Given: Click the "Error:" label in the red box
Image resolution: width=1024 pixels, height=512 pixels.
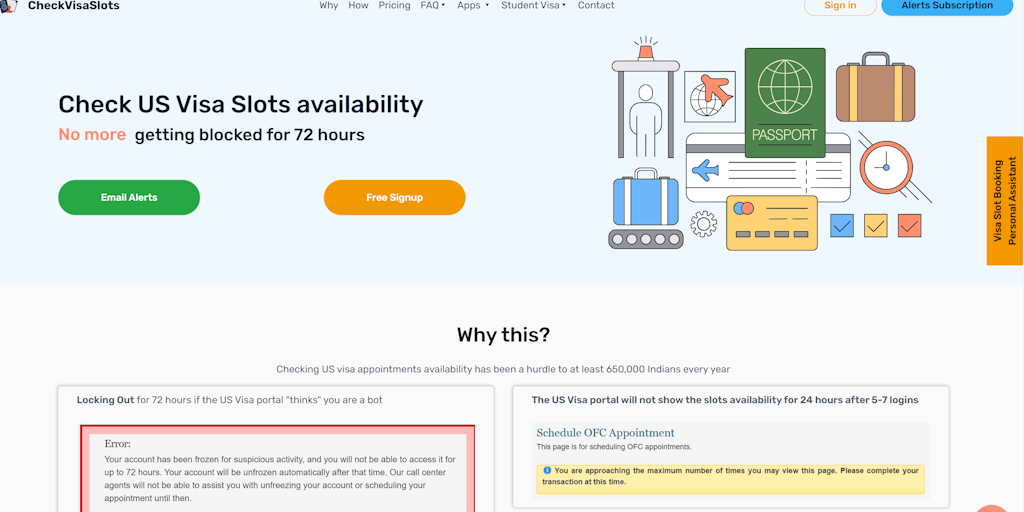Looking at the screenshot, I should (x=118, y=443).
